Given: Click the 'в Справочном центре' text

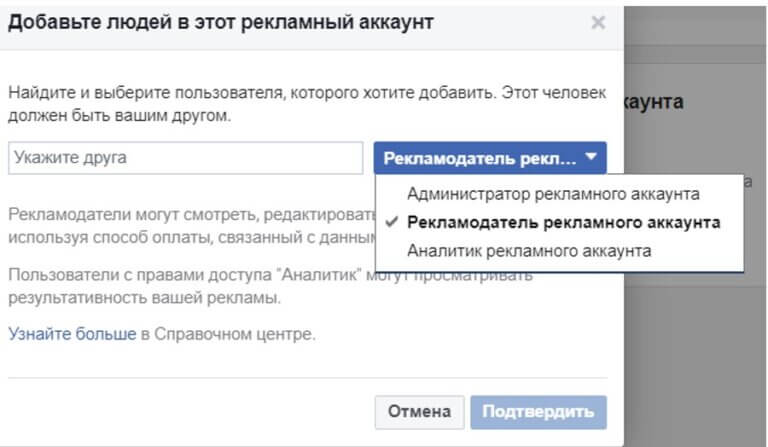Looking at the screenshot, I should 228,334.
